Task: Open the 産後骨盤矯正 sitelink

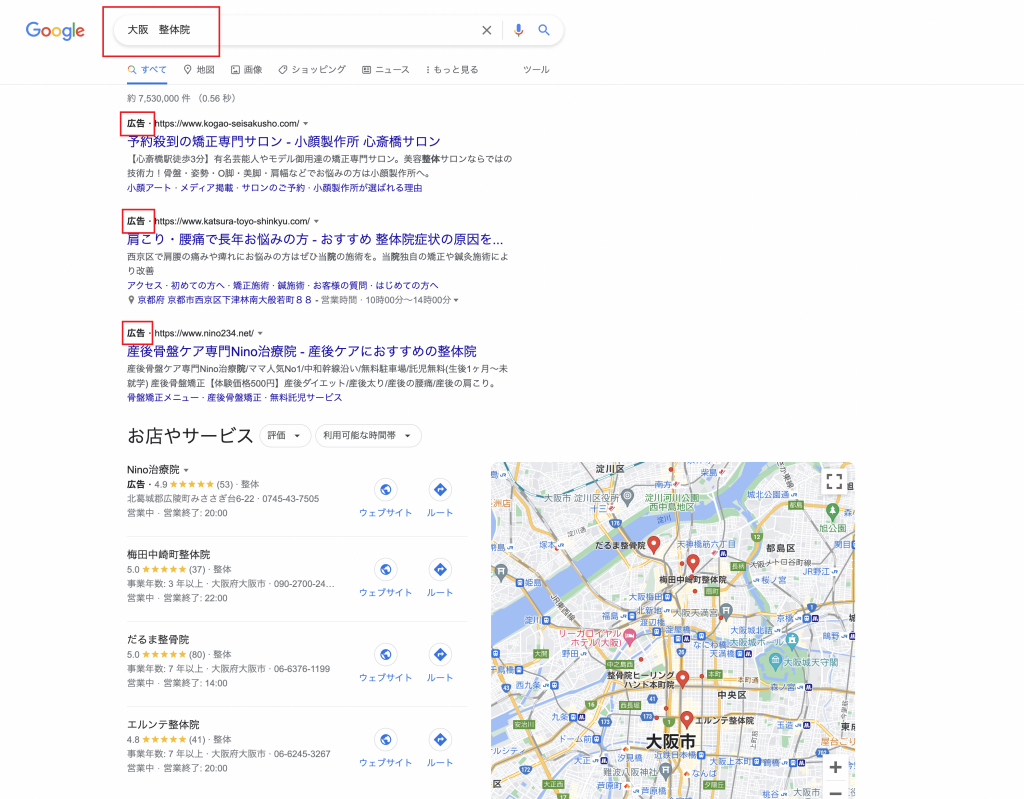Action: pyautogui.click(x=234, y=397)
